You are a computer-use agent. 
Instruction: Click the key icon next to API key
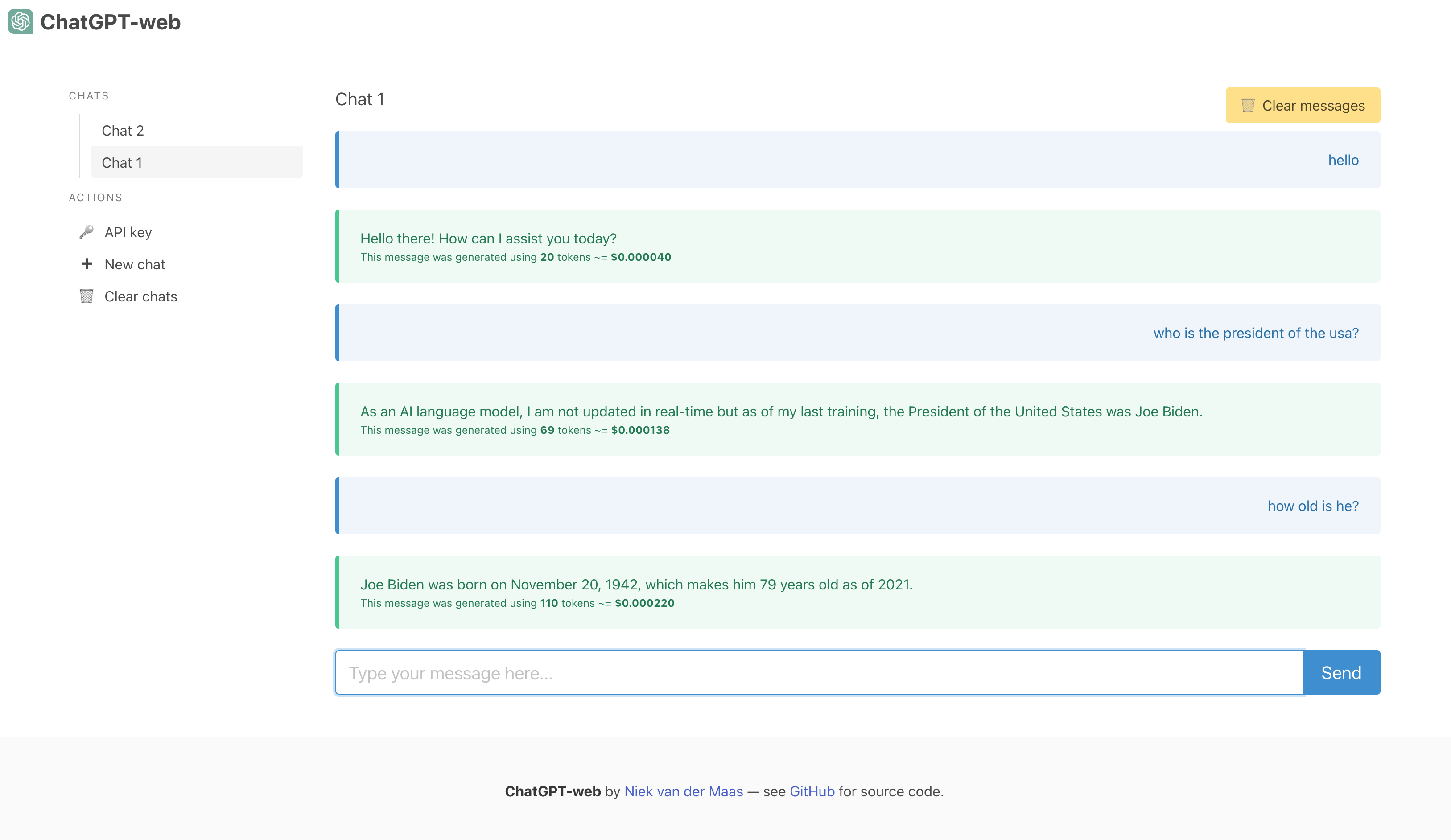click(x=87, y=231)
